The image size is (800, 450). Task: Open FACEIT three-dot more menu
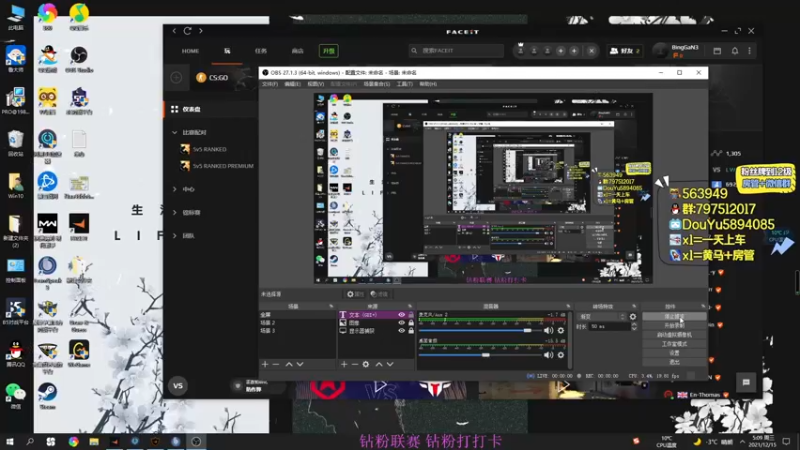click(749, 51)
